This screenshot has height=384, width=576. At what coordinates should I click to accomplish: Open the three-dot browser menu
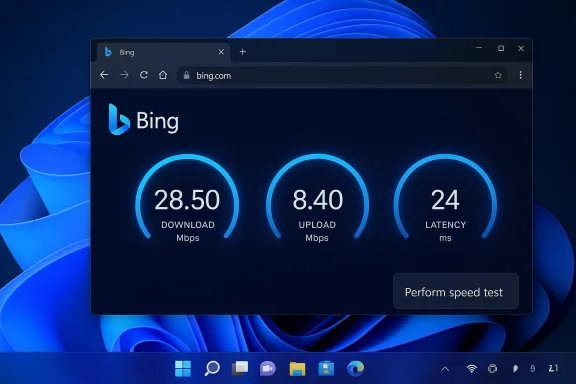pos(521,75)
